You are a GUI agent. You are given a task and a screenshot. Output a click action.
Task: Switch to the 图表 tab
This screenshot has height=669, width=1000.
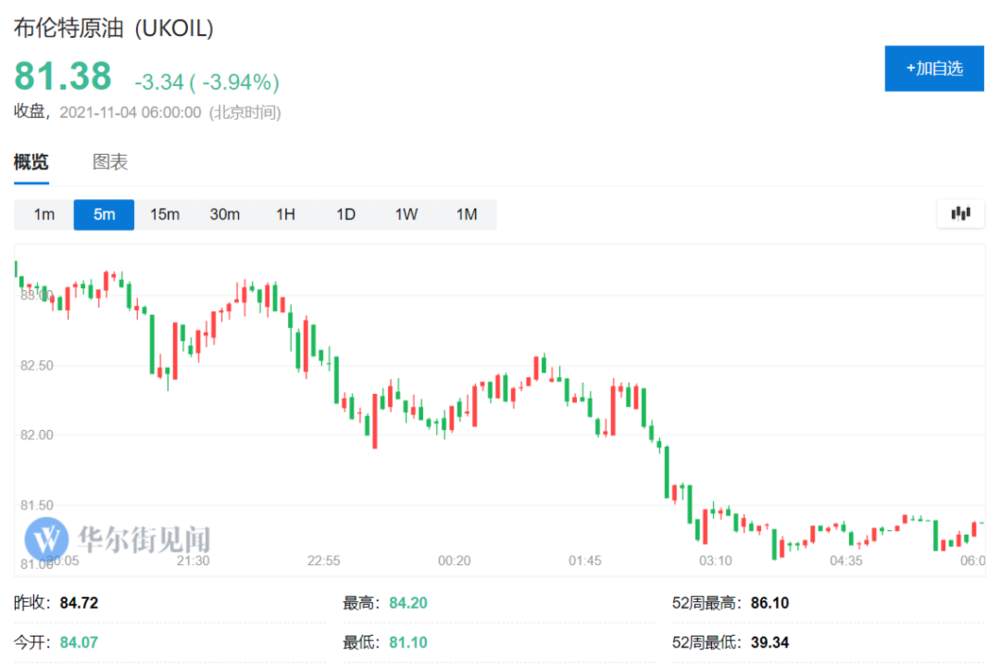(110, 162)
